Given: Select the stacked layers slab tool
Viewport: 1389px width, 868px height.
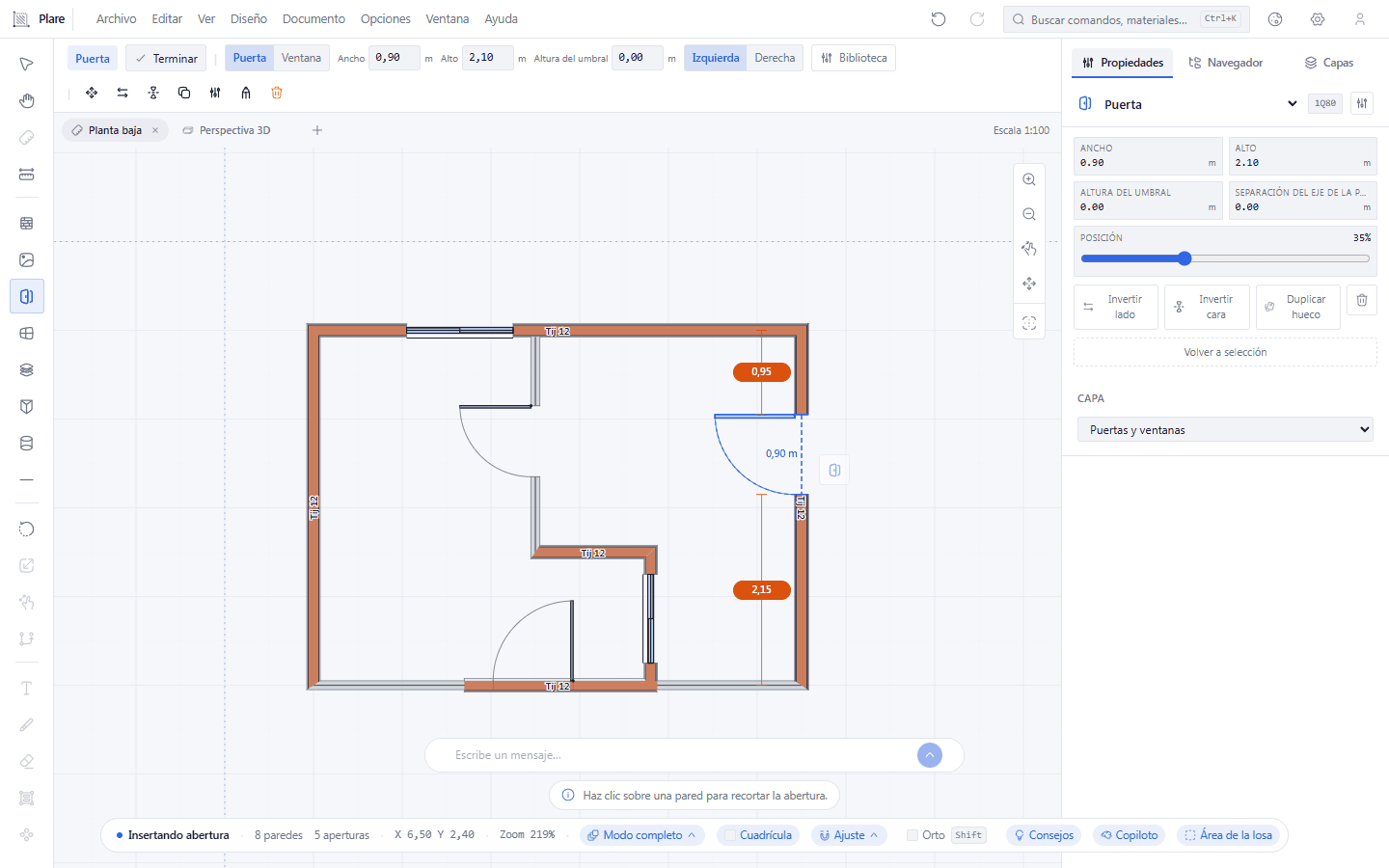Looking at the screenshot, I should 27,370.
